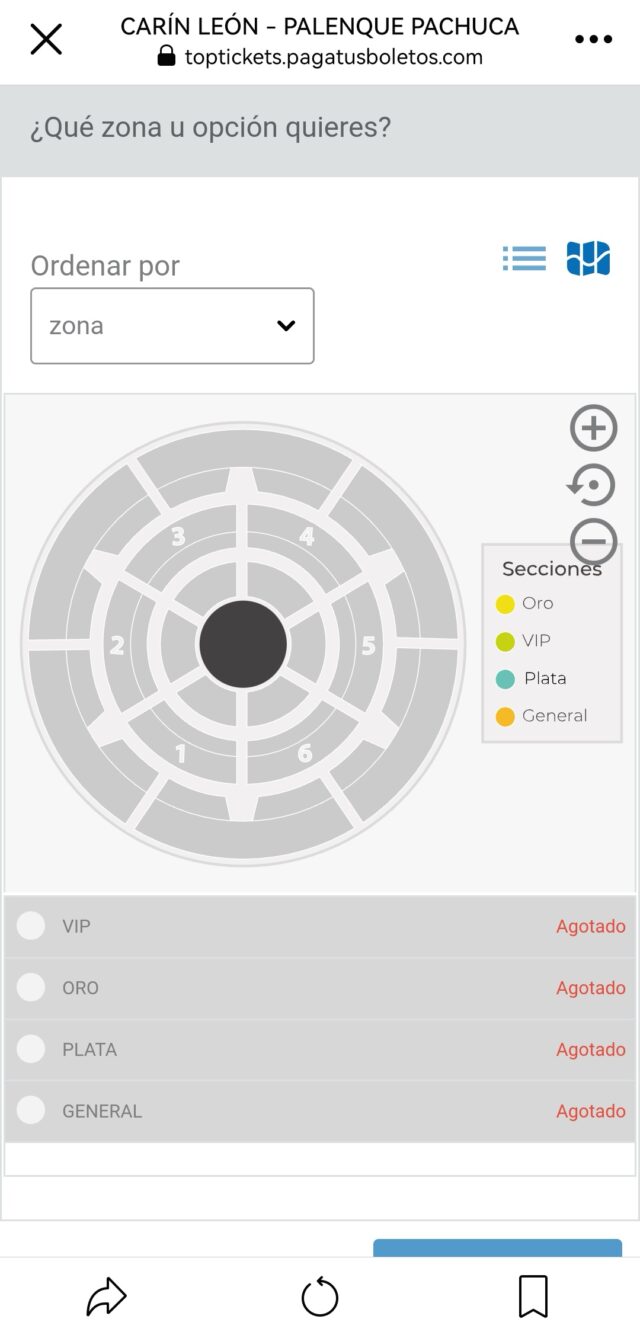Viewport: 640px width, 1335px height.
Task: Reset the seating map view
Action: coord(592,486)
